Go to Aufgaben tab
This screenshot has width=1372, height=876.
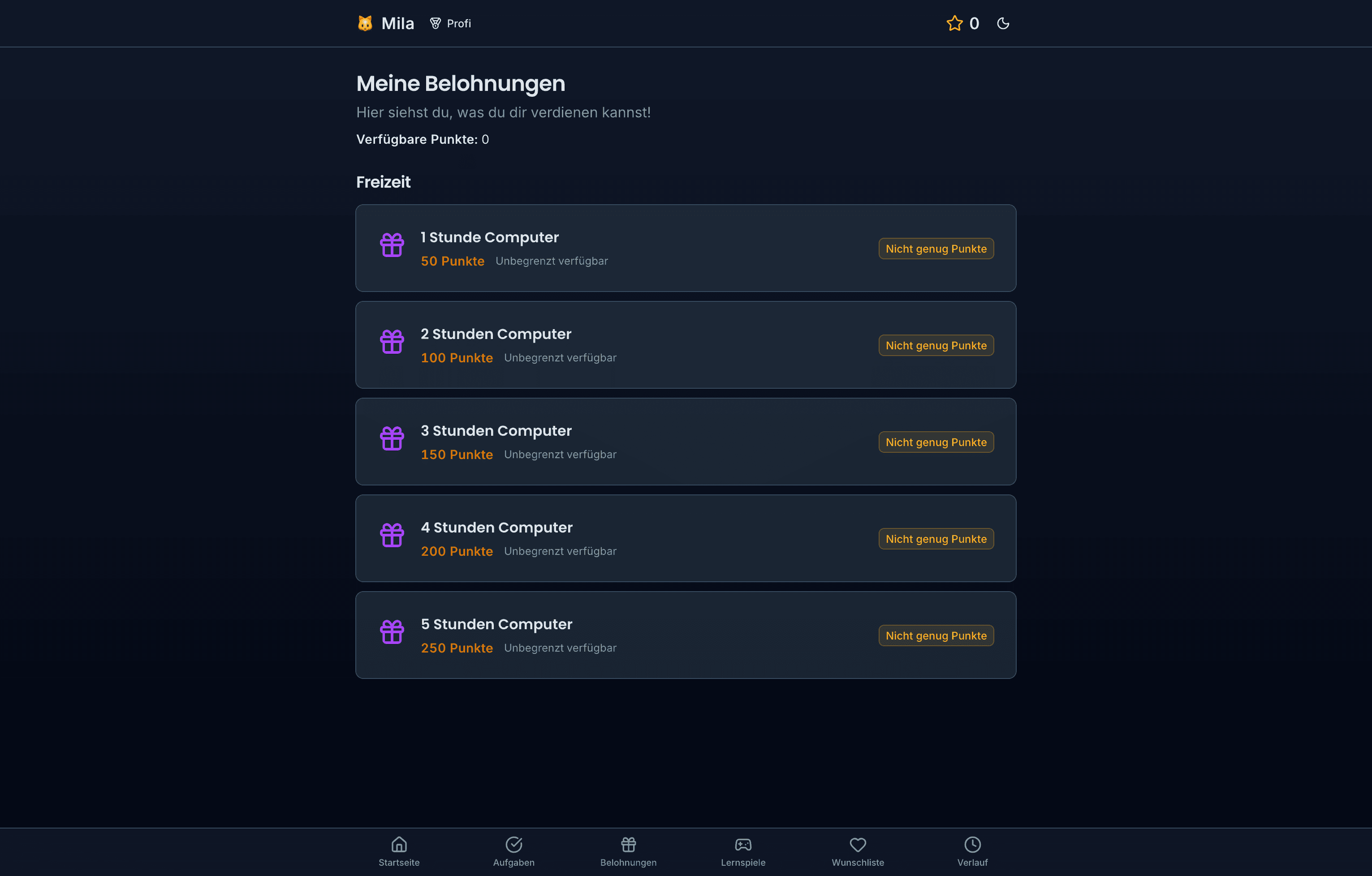(513, 851)
